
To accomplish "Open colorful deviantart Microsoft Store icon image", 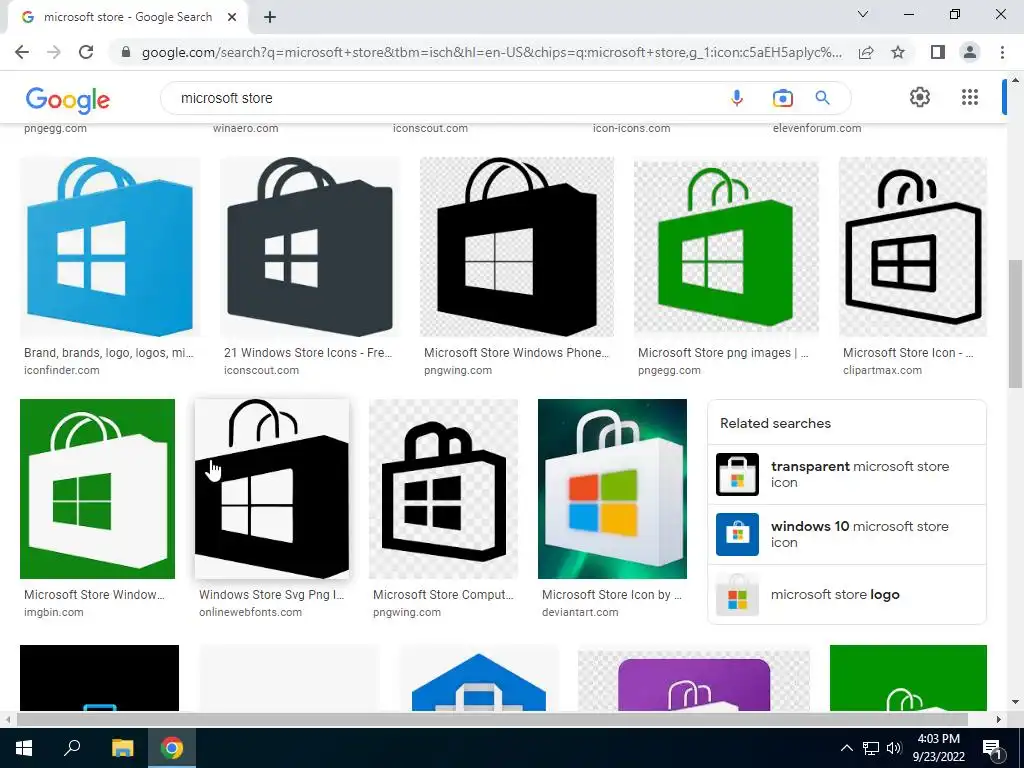I will [x=613, y=488].
